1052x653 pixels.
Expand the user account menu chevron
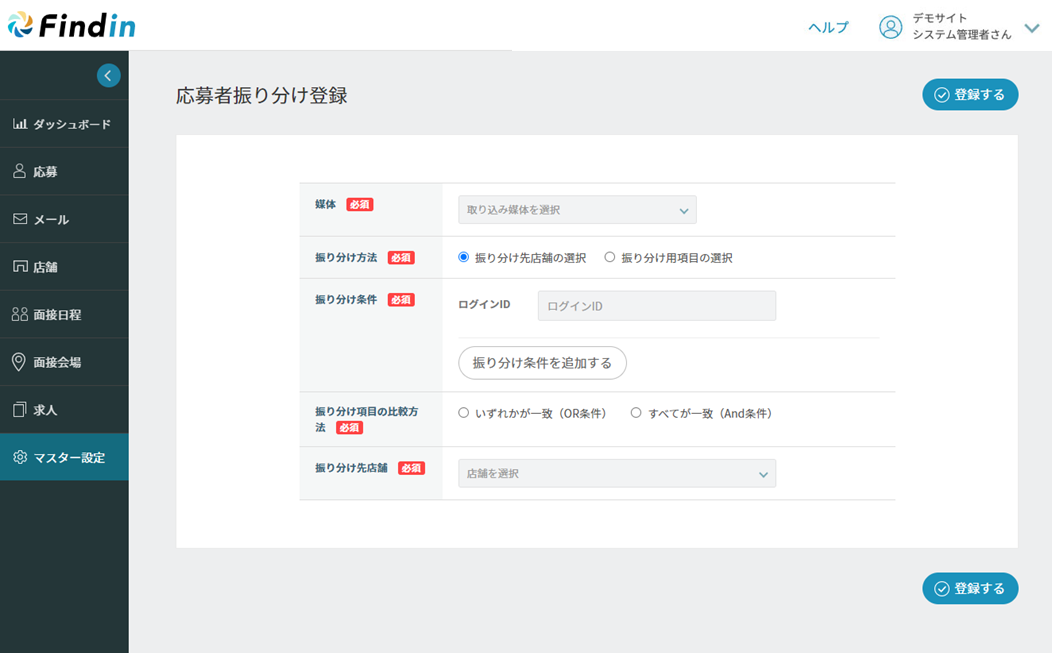tap(1032, 28)
